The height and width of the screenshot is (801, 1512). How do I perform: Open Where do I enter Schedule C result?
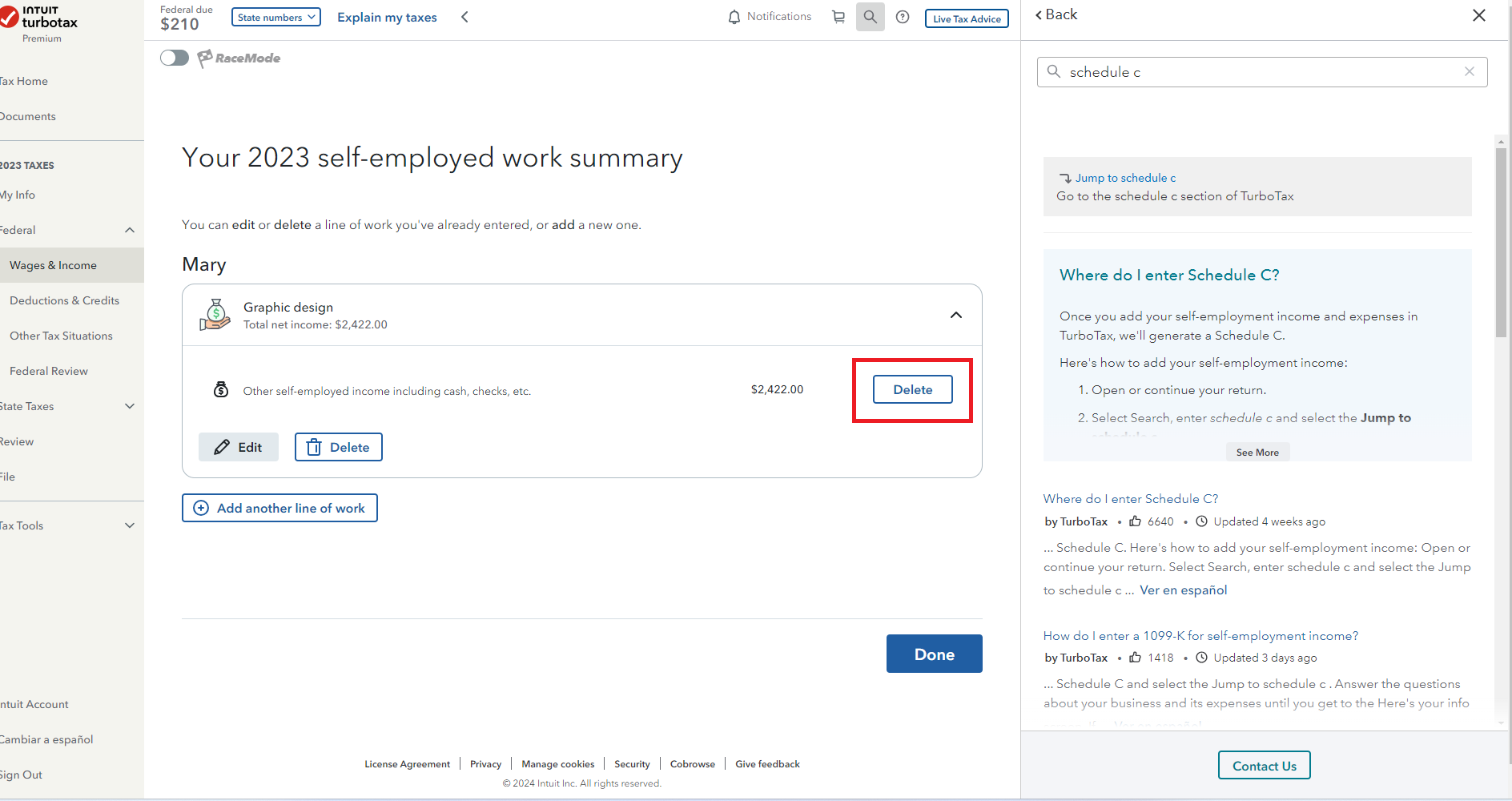pyautogui.click(x=1131, y=498)
